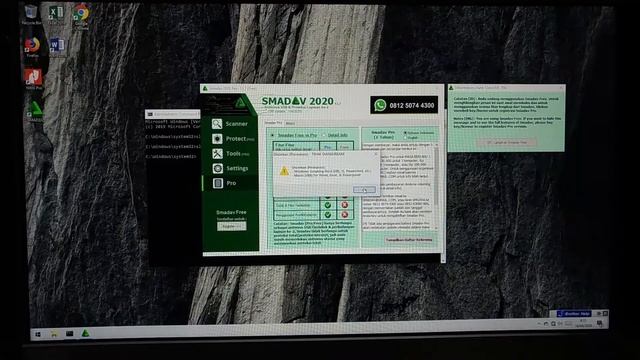Click OK button in the warning dialog
The width and height of the screenshot is (640, 360).
click(364, 189)
